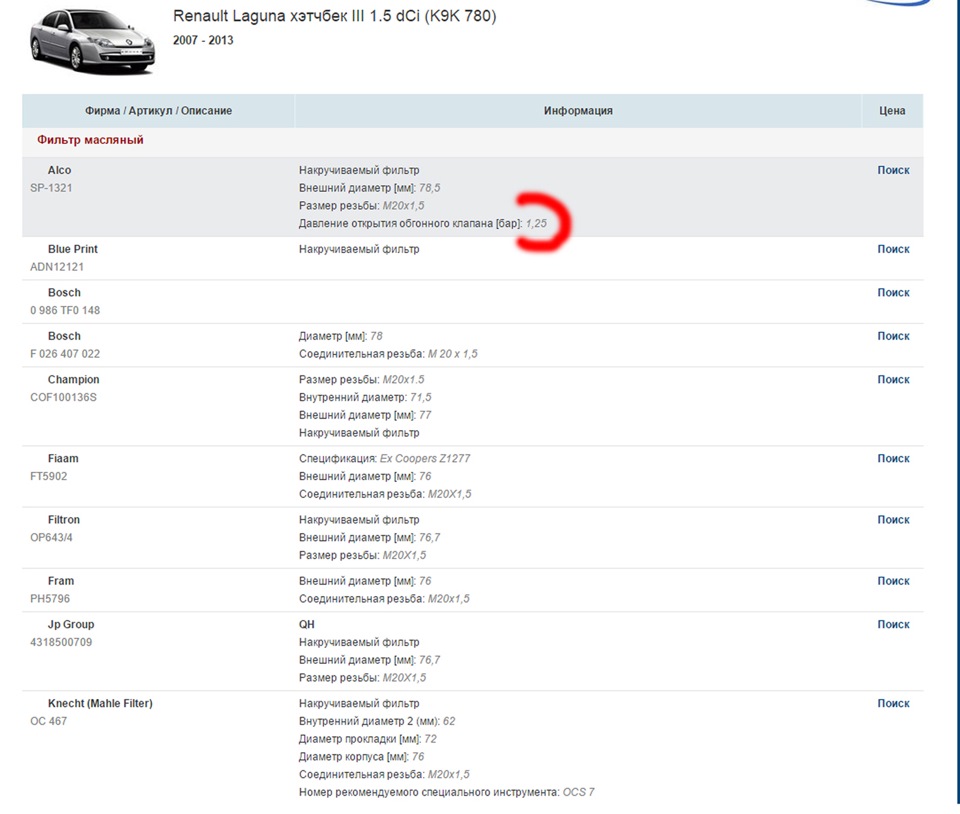960x814 pixels.
Task: Click Champion inner diameter value 71,5
Action: (421, 397)
